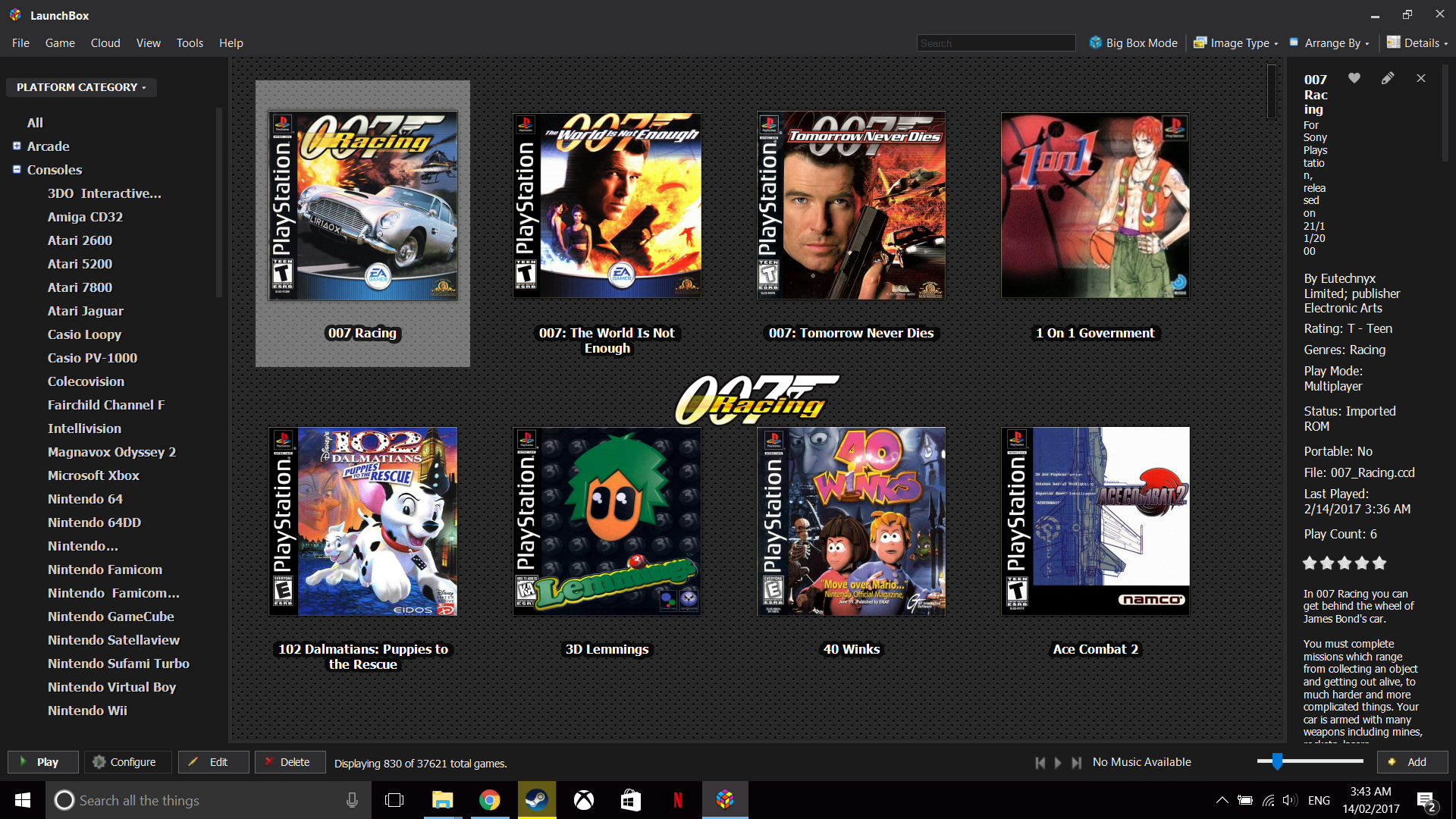Viewport: 1456px width, 819px height.
Task: Open the Cloud menu
Action: 105,43
